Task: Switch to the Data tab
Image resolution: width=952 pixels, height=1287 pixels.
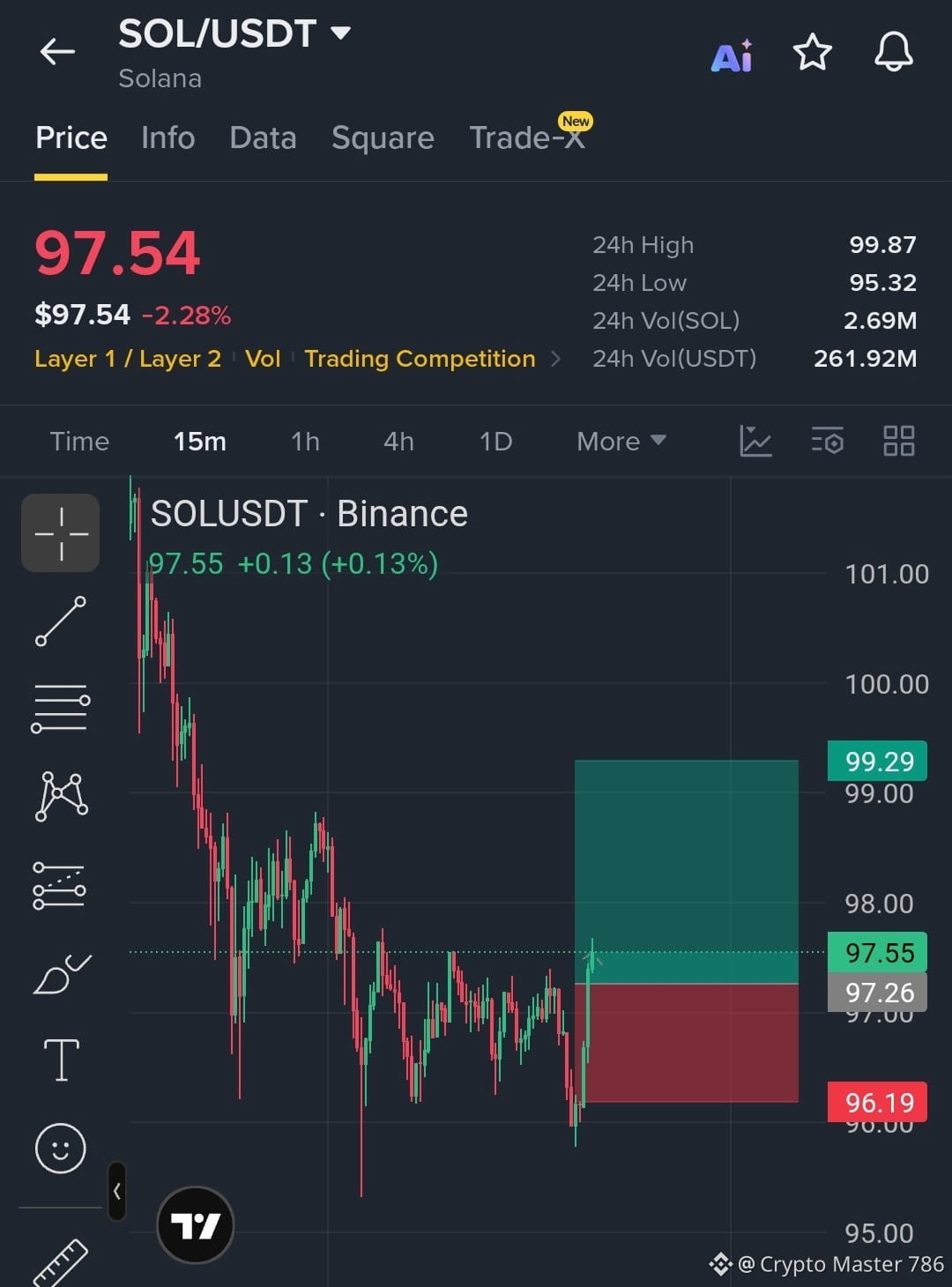Action: (x=263, y=138)
